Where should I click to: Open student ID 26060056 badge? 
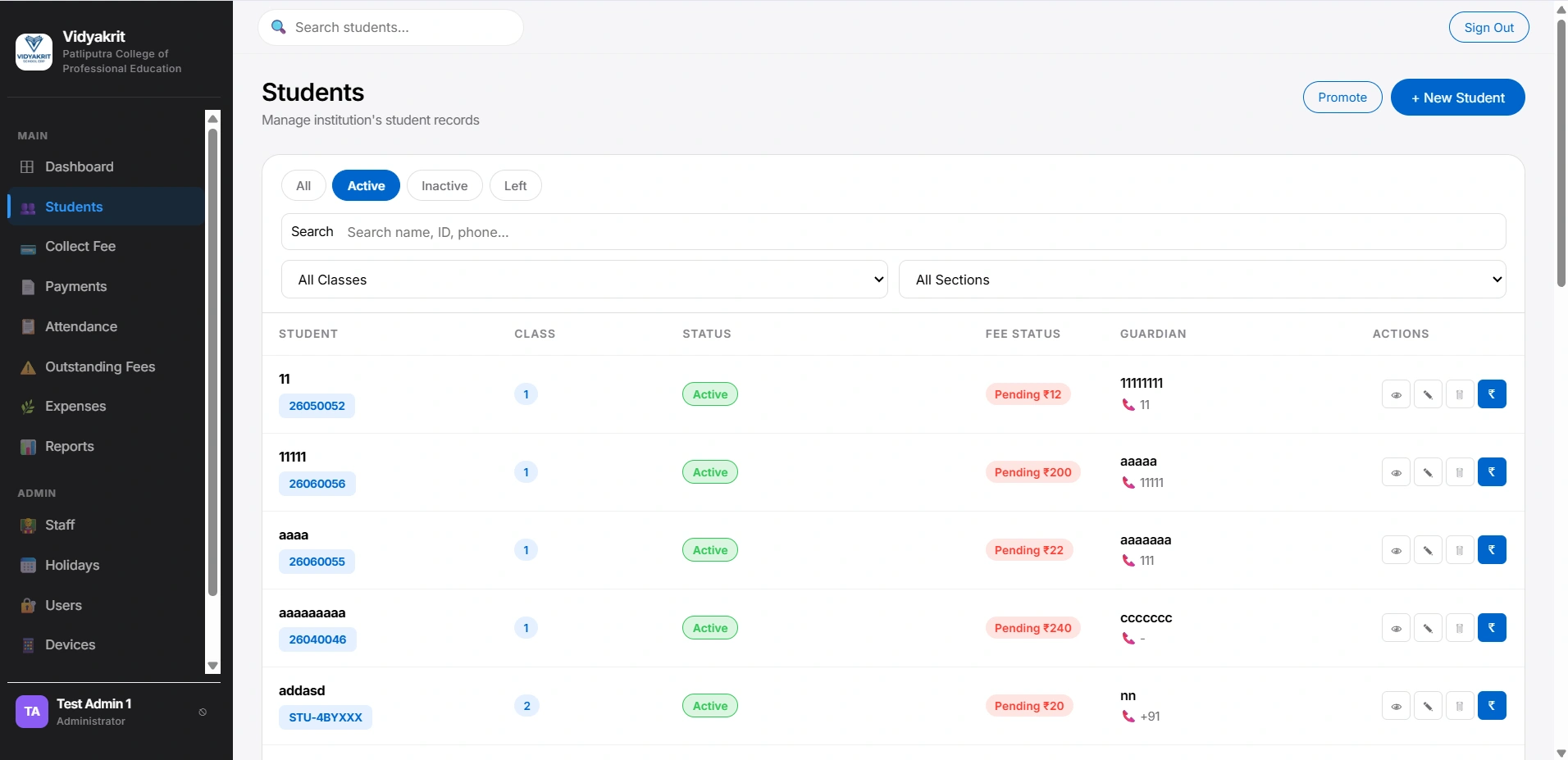pyautogui.click(x=317, y=484)
